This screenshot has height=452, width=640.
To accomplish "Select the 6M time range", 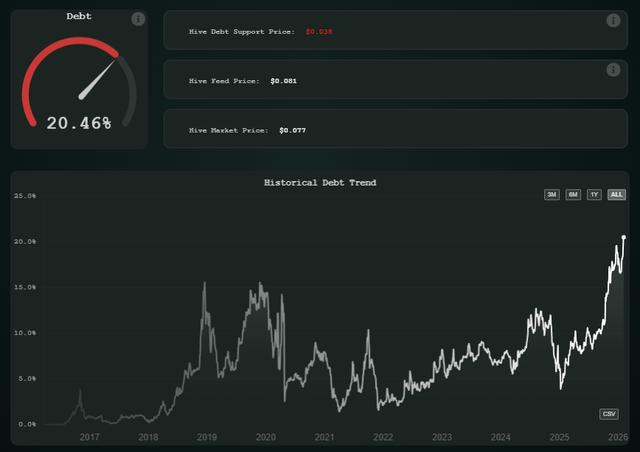I will [x=573, y=194].
